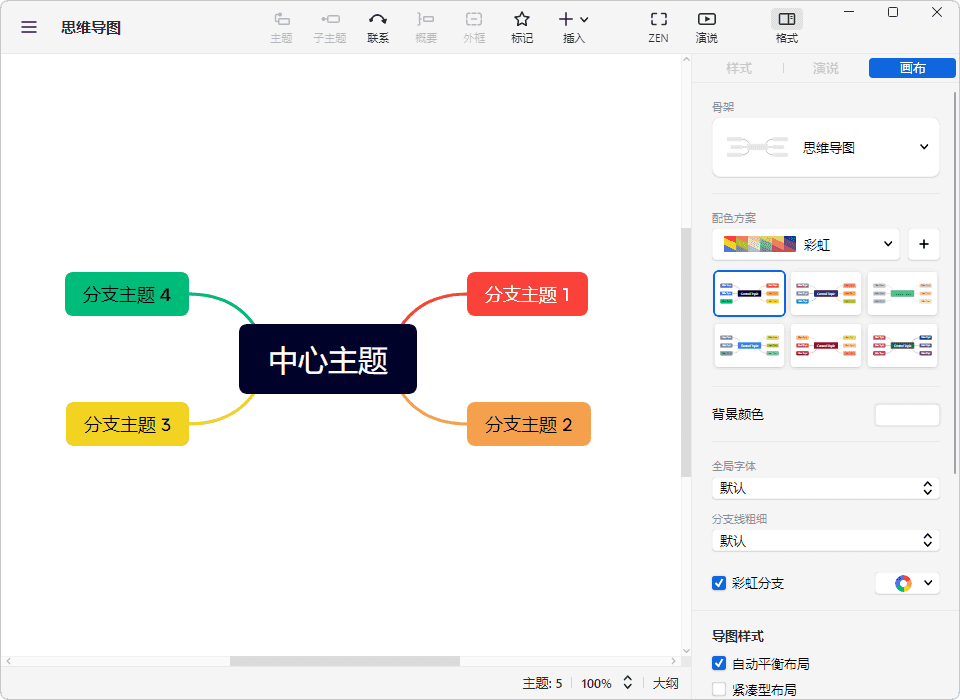Switch to the 样式 tab
Viewport: 960px width, 700px height.
pos(739,68)
